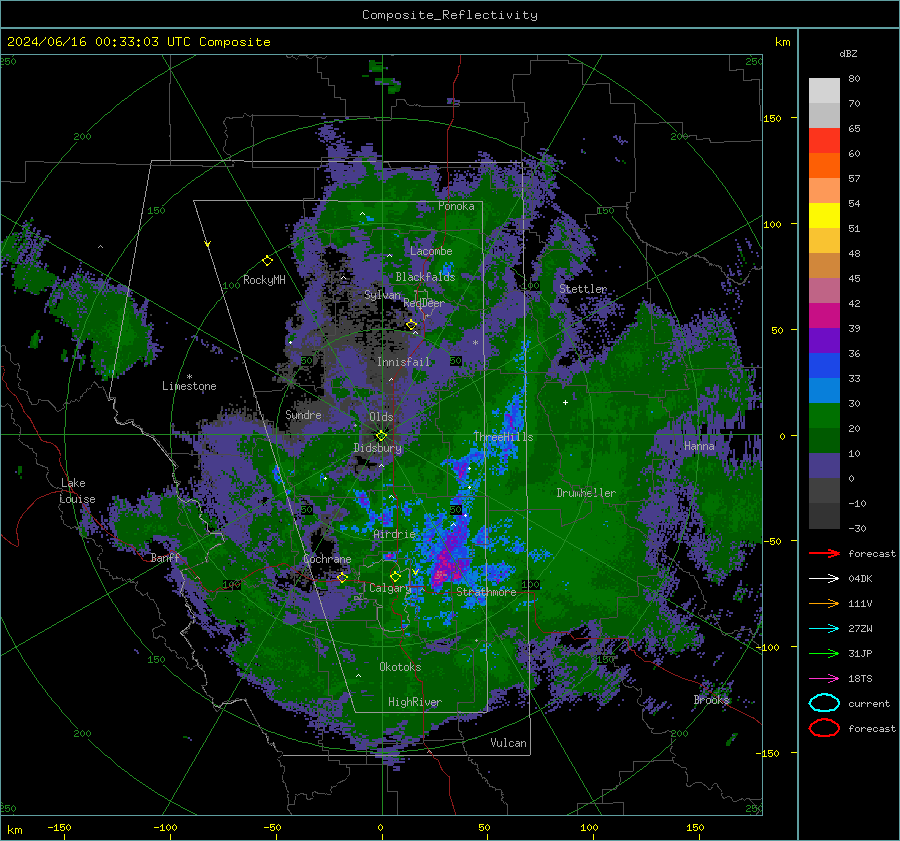Click the -150 tick on the bottom axis
The image size is (900, 841).
59,827
